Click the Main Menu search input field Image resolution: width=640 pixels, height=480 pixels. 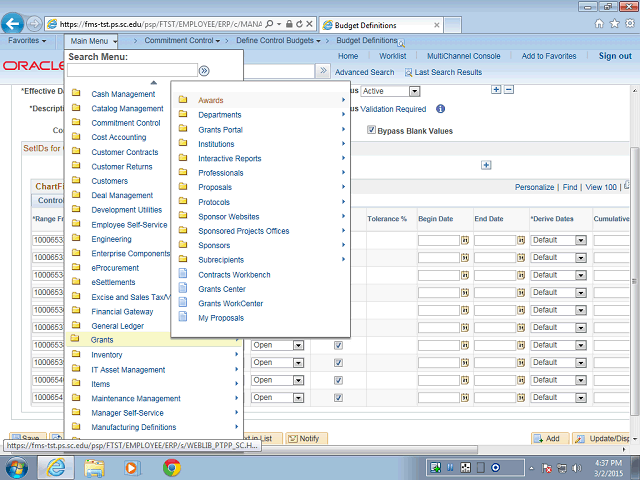pyautogui.click(x=131, y=71)
